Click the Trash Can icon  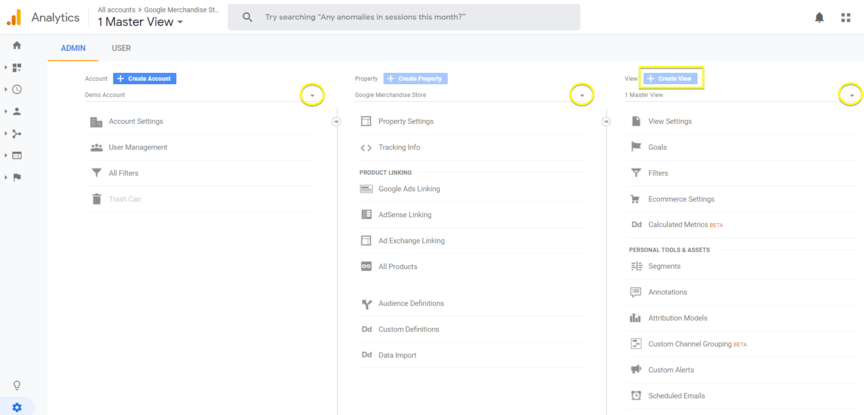[96, 199]
